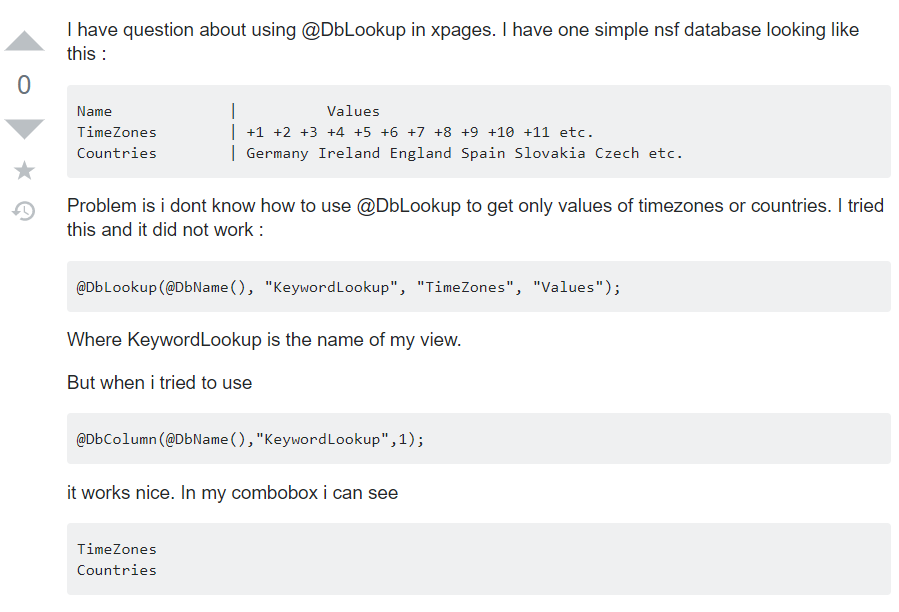The width and height of the screenshot is (899, 612).
Task: Click TimeZones in the last output block
Action: coord(117,549)
